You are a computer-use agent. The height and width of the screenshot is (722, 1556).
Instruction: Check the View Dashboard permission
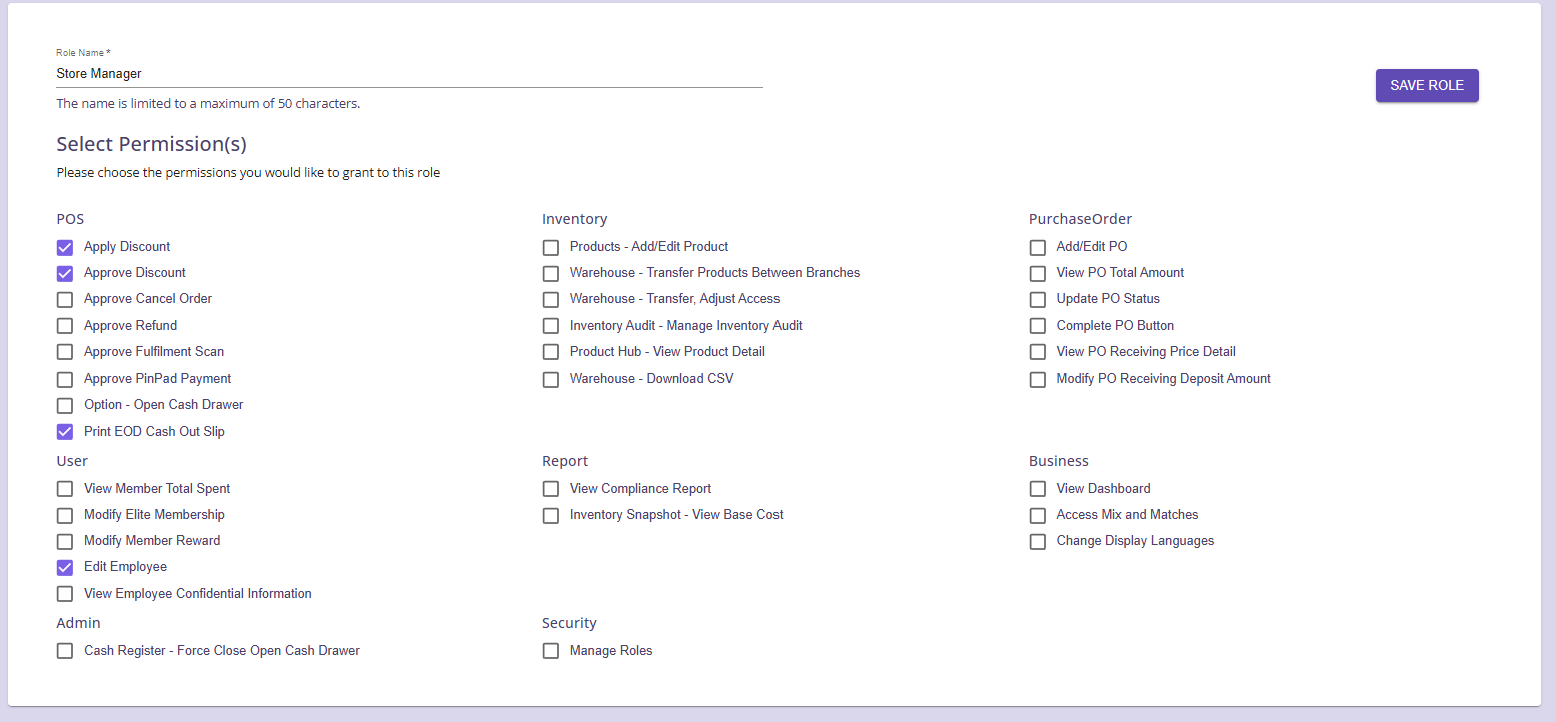point(1038,489)
